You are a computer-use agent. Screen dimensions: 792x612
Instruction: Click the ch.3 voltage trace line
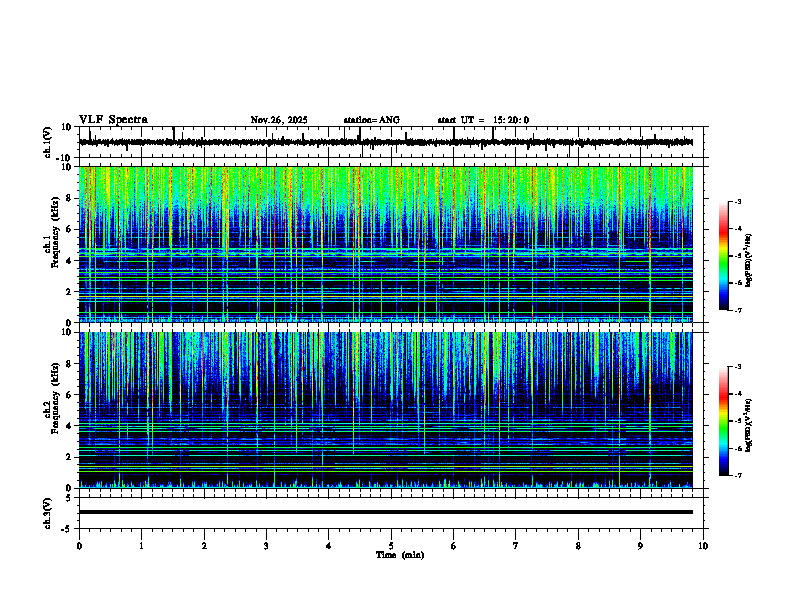pyautogui.click(x=385, y=512)
